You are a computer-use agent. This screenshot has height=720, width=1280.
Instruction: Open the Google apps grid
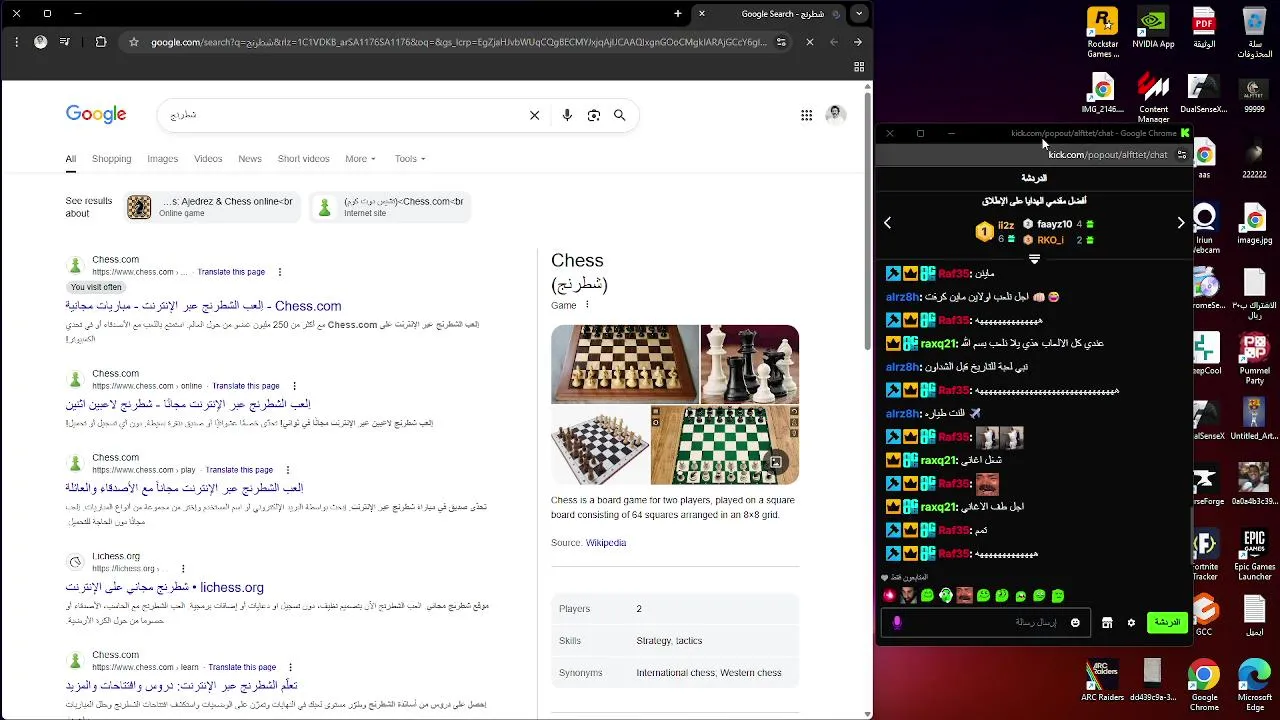pyautogui.click(x=806, y=115)
